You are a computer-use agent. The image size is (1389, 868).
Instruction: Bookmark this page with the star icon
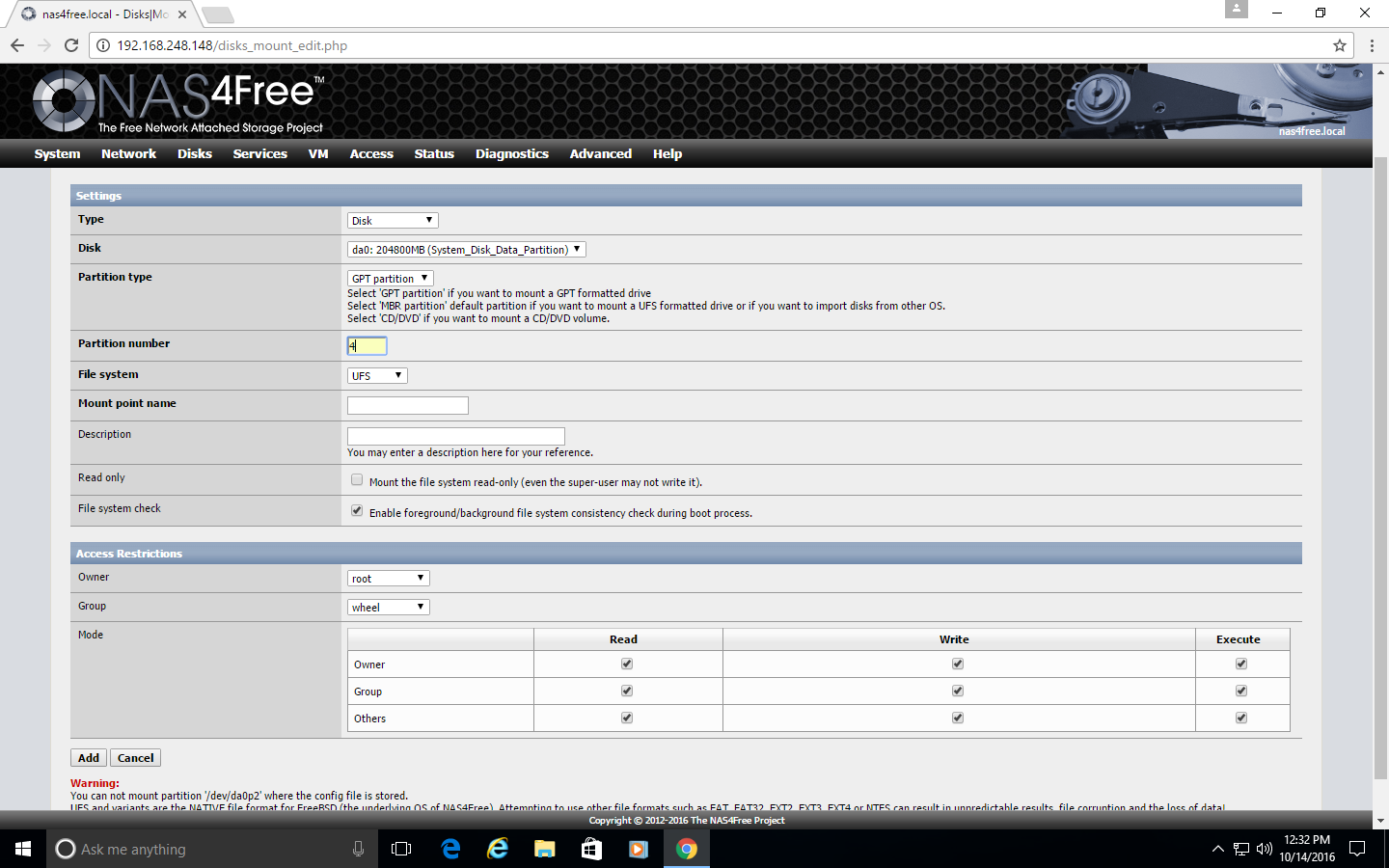coord(1339,45)
